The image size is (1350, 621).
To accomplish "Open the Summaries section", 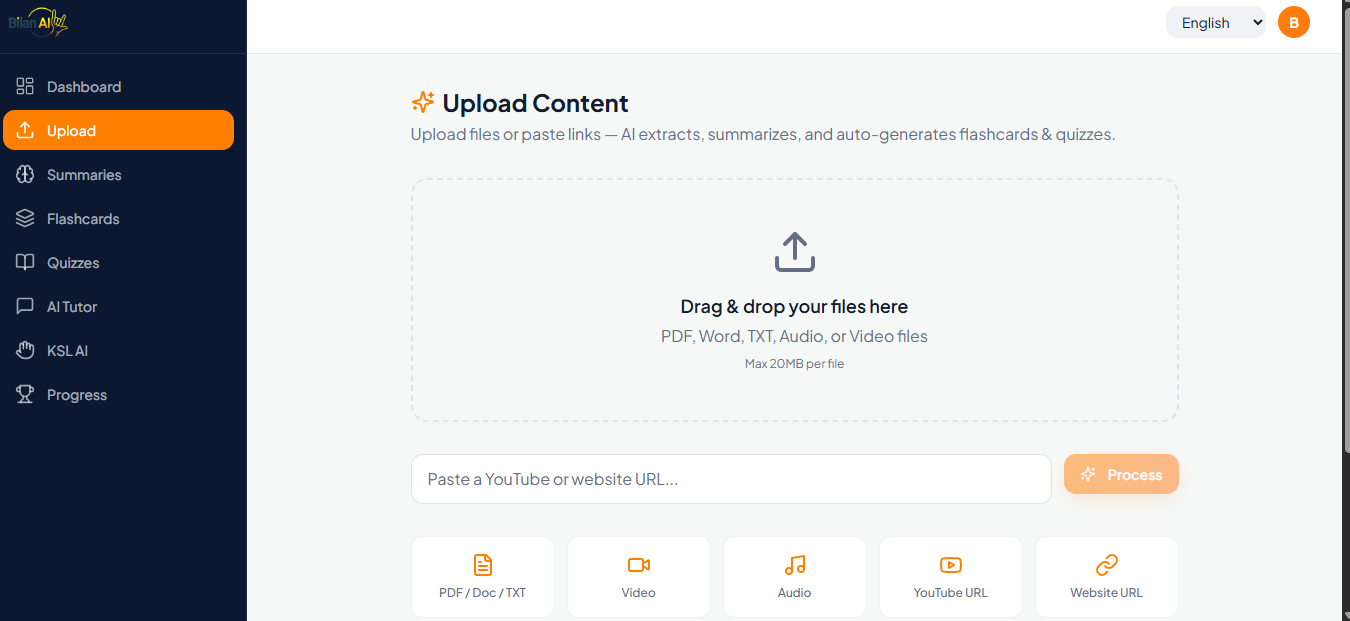I will (119, 175).
